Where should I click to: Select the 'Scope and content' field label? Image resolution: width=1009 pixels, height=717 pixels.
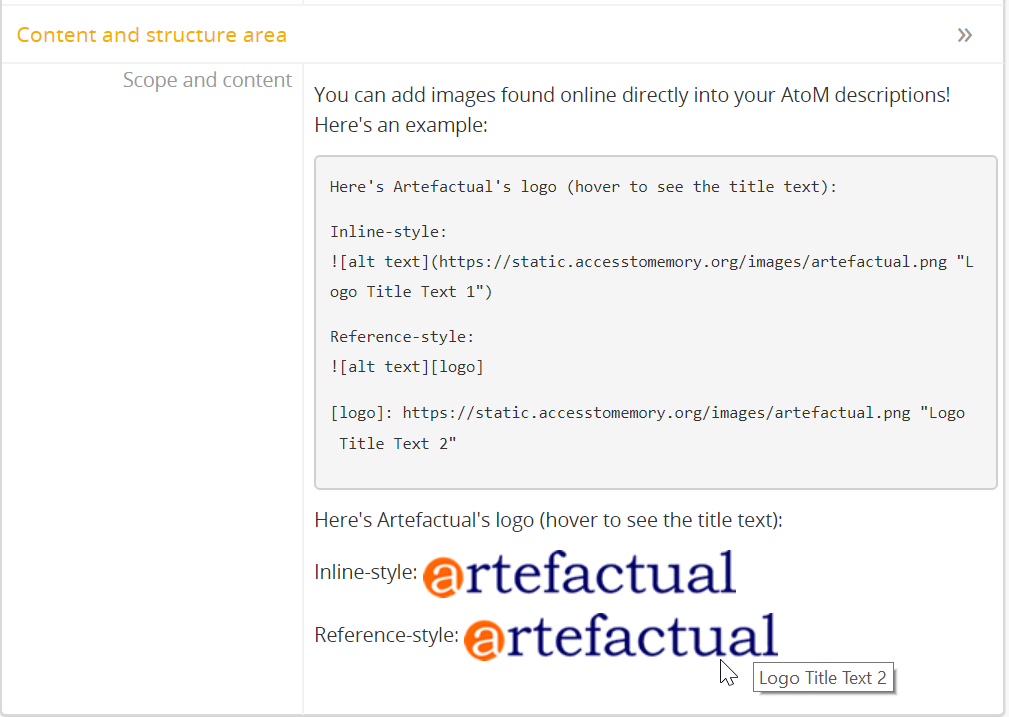[x=207, y=80]
